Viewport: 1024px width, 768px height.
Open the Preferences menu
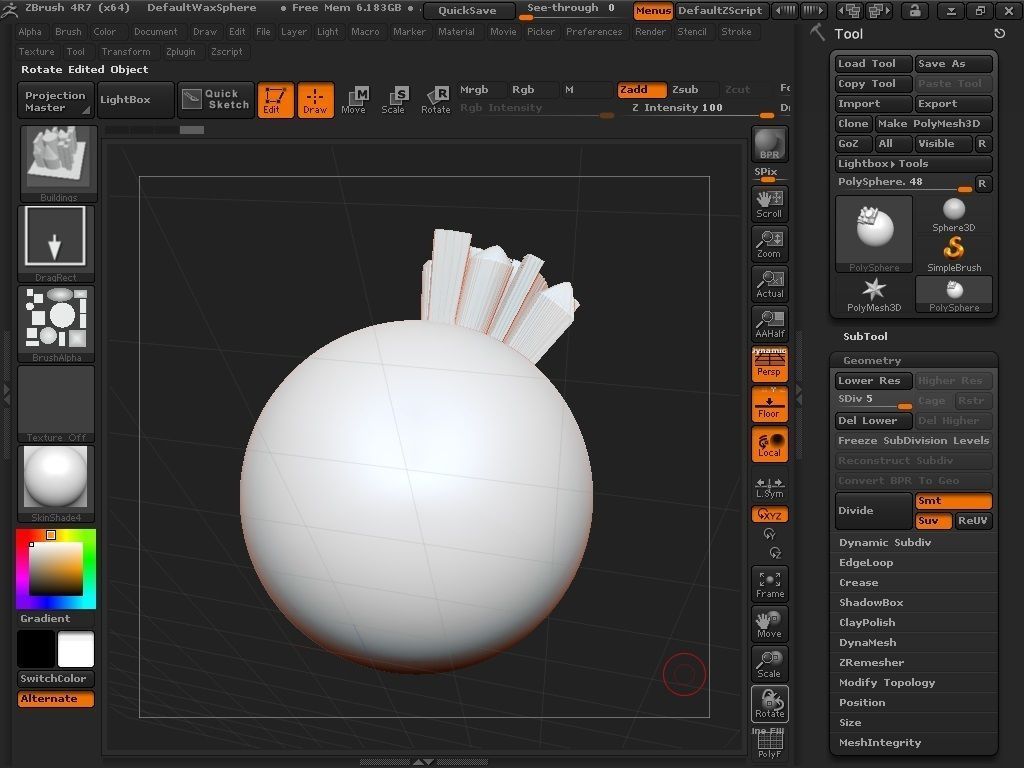tap(594, 31)
